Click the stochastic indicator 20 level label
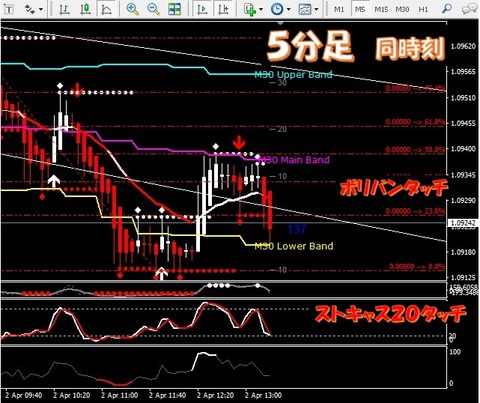The image size is (480, 403). point(452,335)
